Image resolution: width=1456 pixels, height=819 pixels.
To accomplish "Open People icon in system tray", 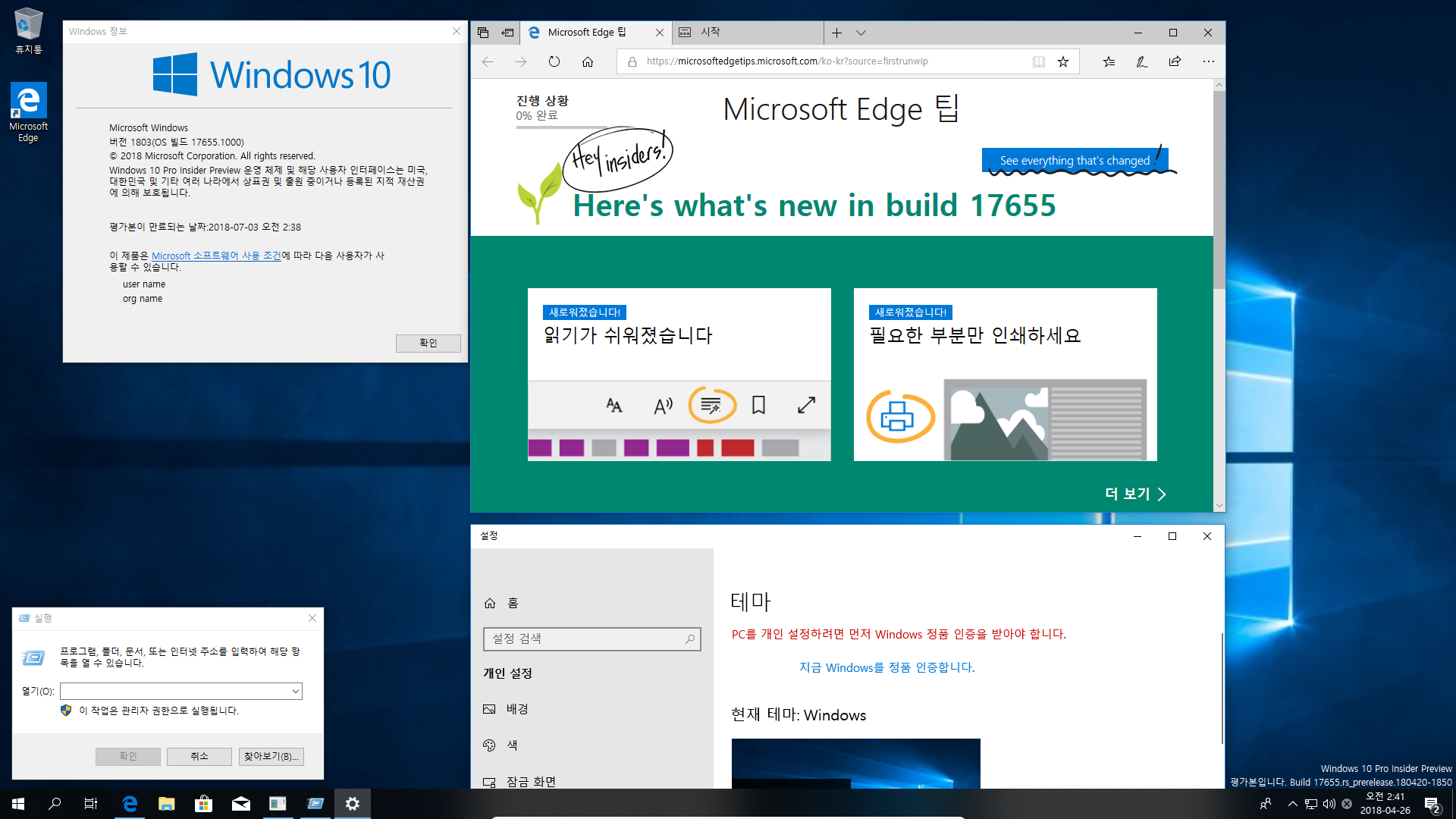I will click(1266, 804).
